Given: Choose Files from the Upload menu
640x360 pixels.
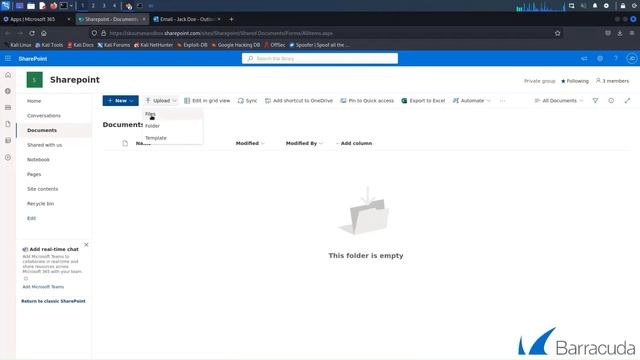Looking at the screenshot, I should (x=173, y=114).
